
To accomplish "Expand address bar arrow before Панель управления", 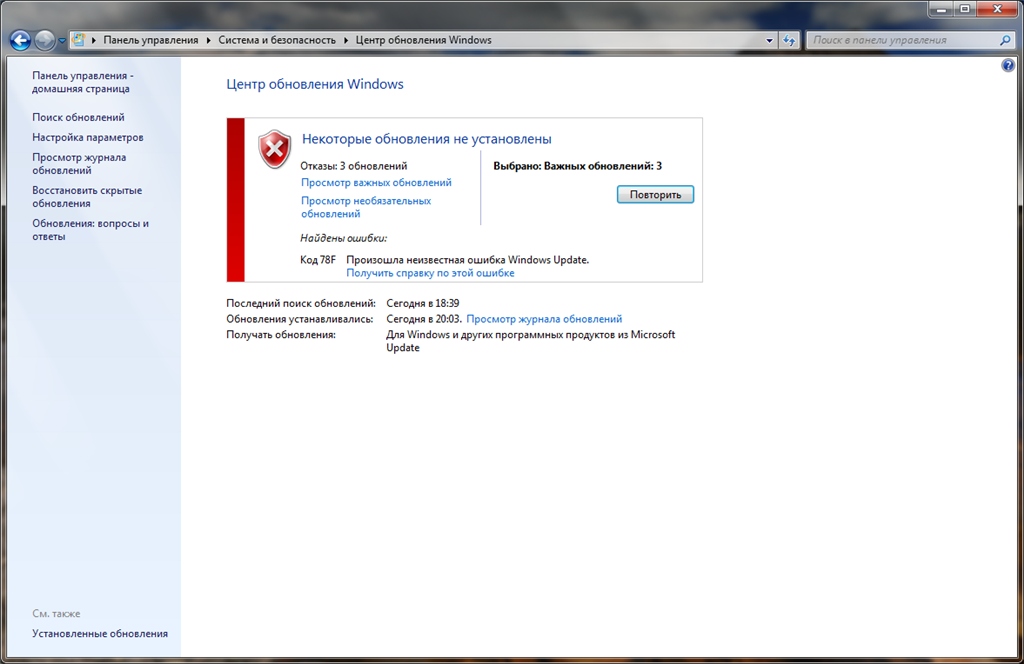I will [93, 40].
